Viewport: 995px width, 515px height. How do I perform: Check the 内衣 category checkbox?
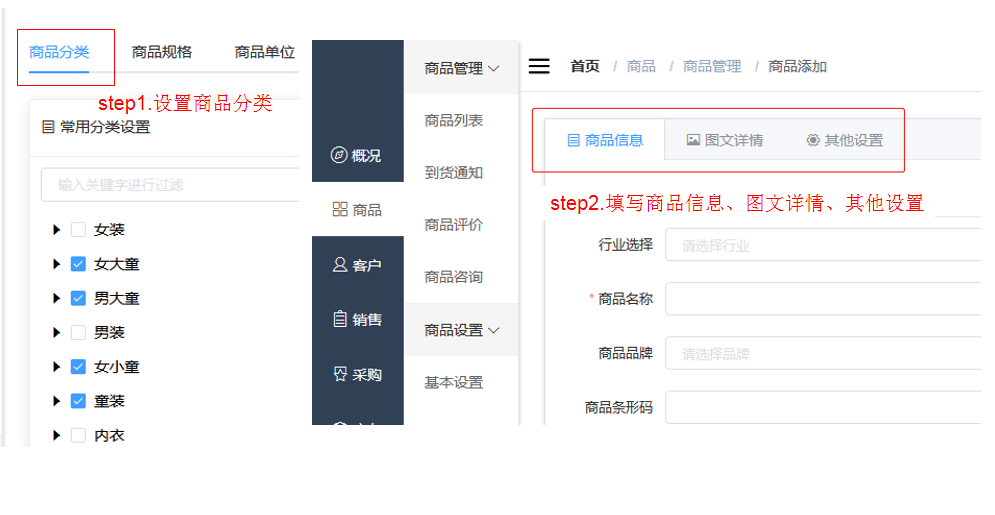[x=78, y=435]
